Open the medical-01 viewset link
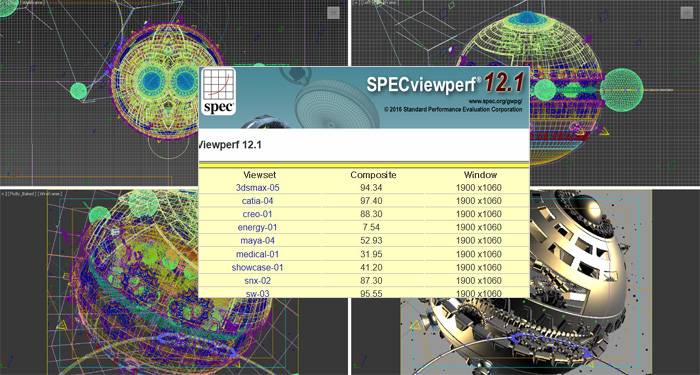The image size is (700, 375). point(257,254)
